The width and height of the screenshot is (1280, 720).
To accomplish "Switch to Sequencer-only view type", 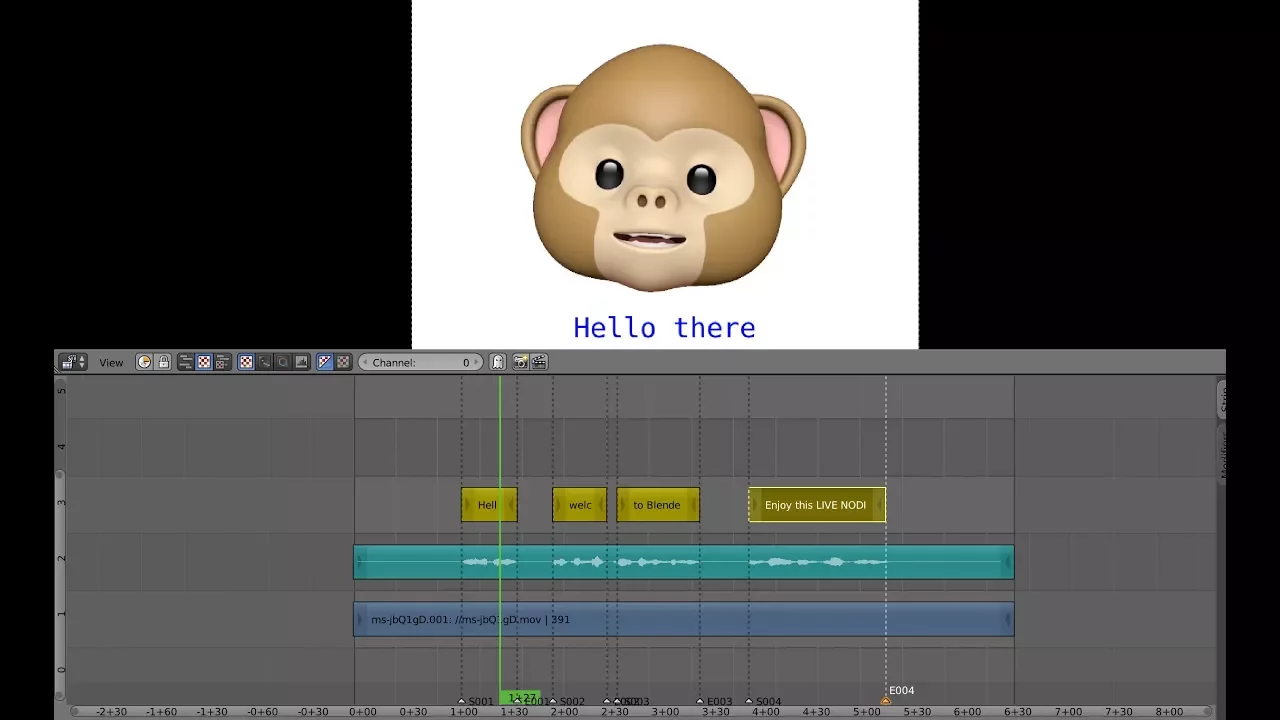I will point(186,362).
